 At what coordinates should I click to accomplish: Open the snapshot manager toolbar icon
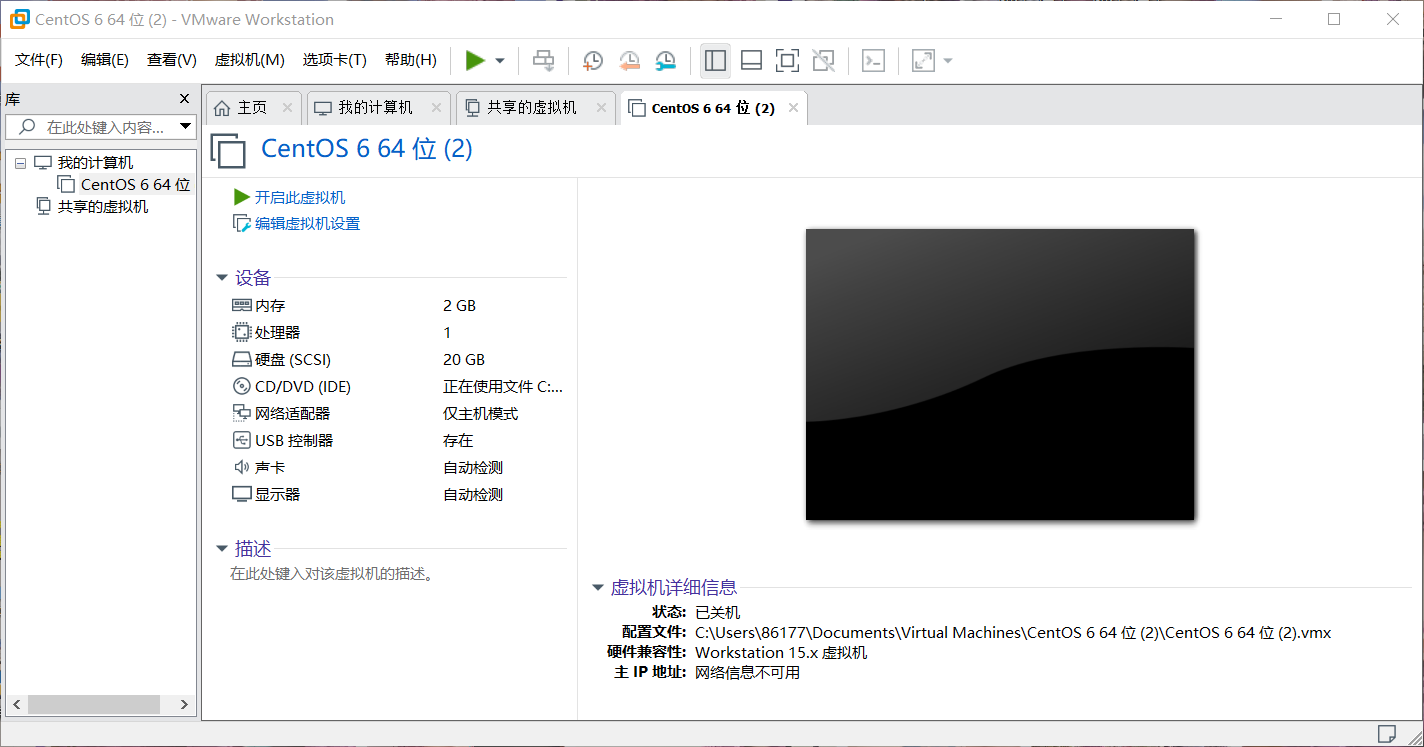pos(665,61)
